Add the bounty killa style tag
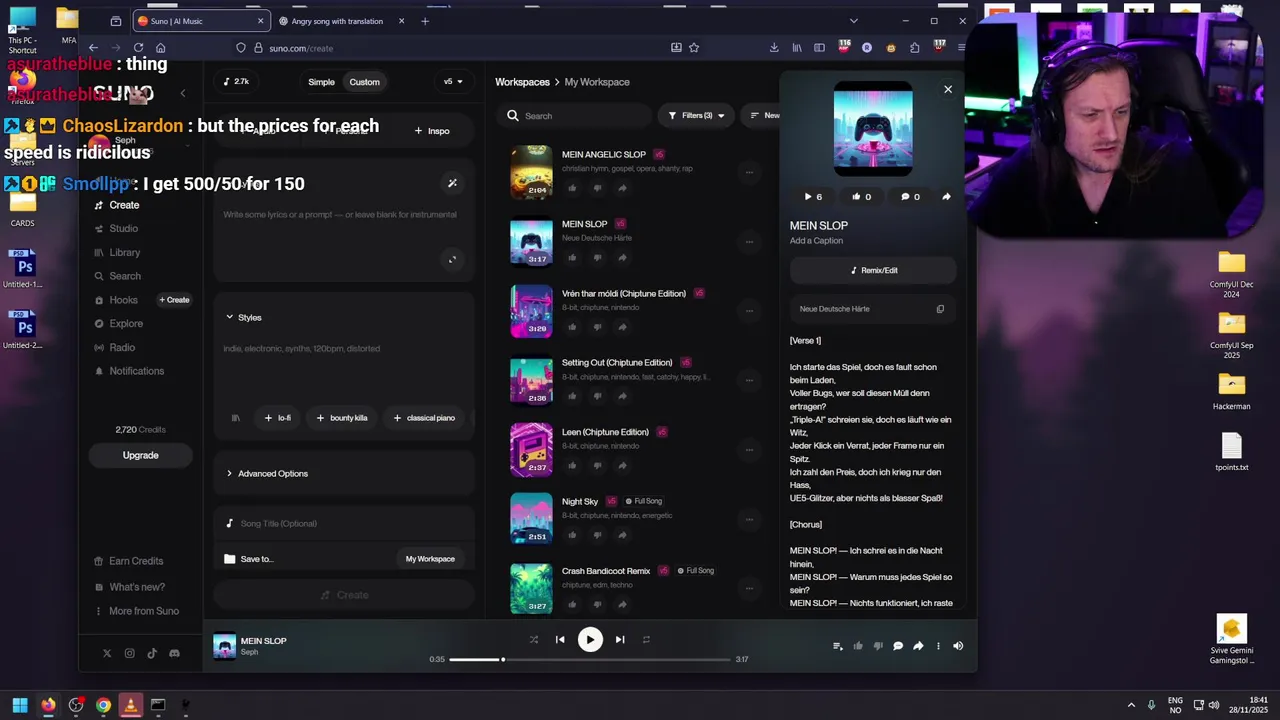This screenshot has height=720, width=1280. (342, 418)
